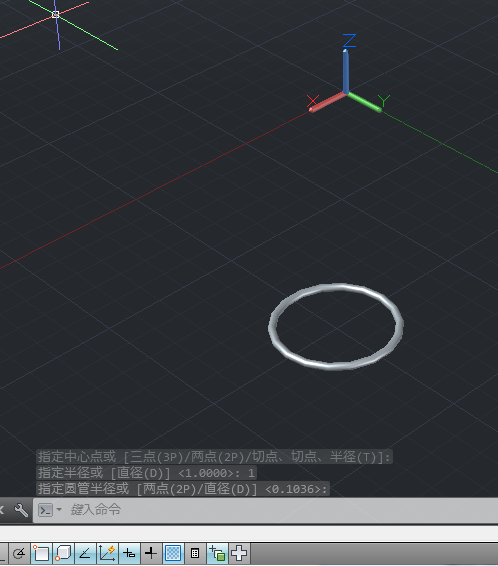498x566 pixels.
Task: Toggle Annotation Monitor plus icon
Action: point(239,553)
